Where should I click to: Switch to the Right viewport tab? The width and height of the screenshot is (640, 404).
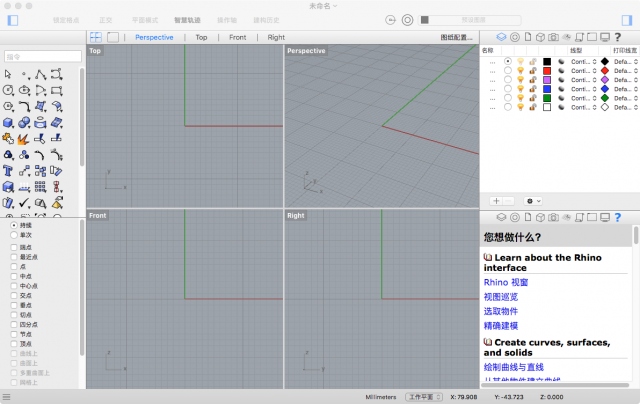click(276, 37)
